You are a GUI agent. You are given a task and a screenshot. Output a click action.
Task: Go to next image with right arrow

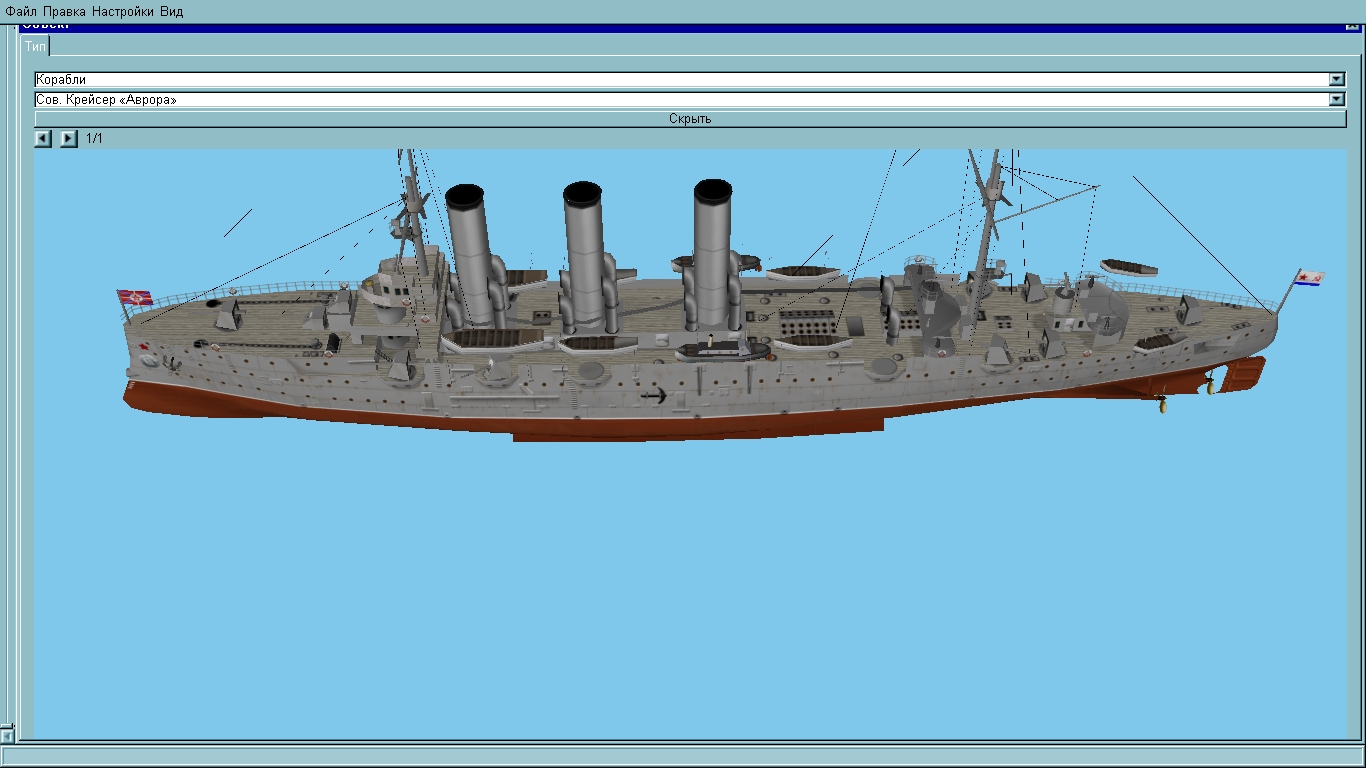[x=68, y=138]
